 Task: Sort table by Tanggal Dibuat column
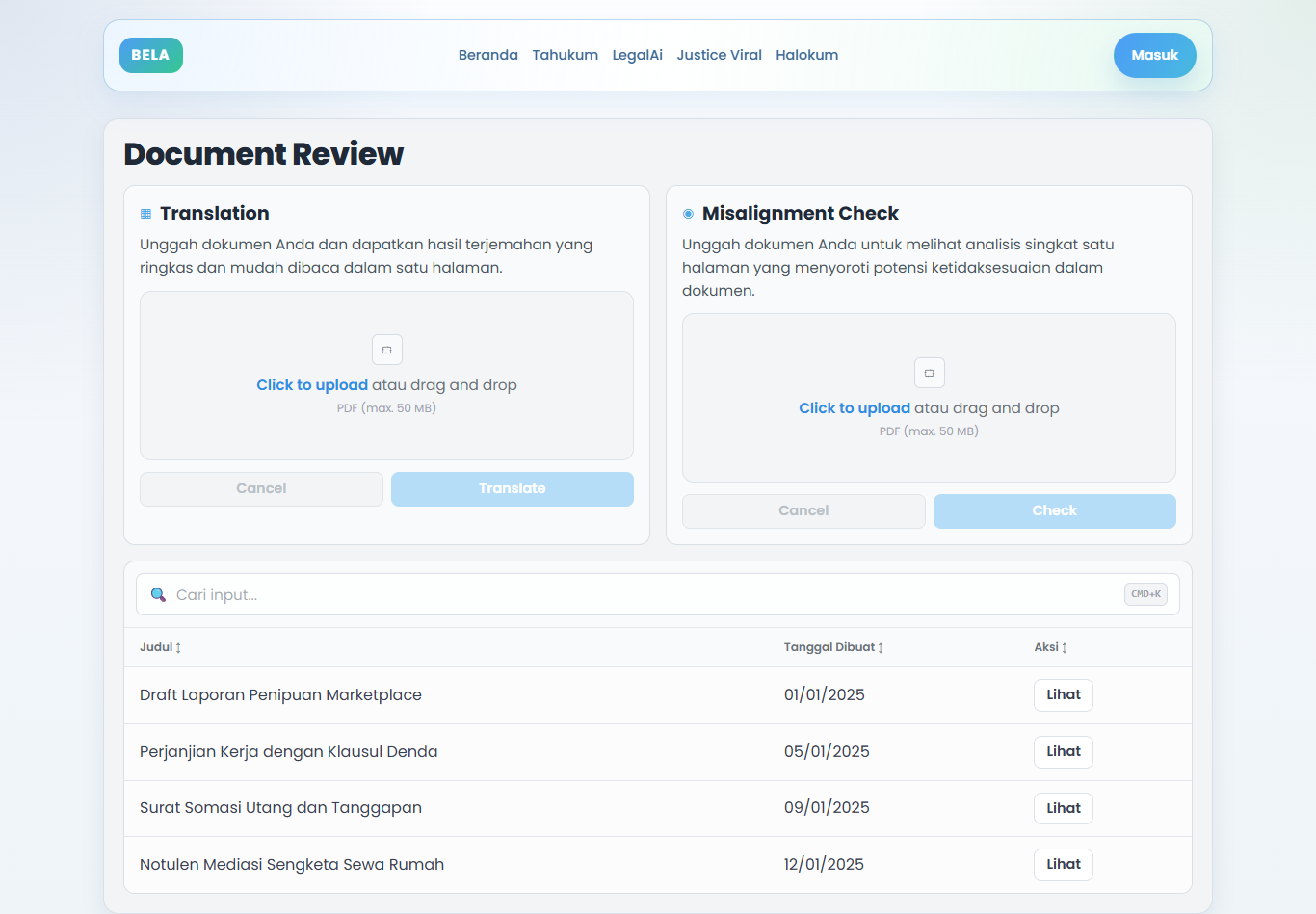pos(833,647)
